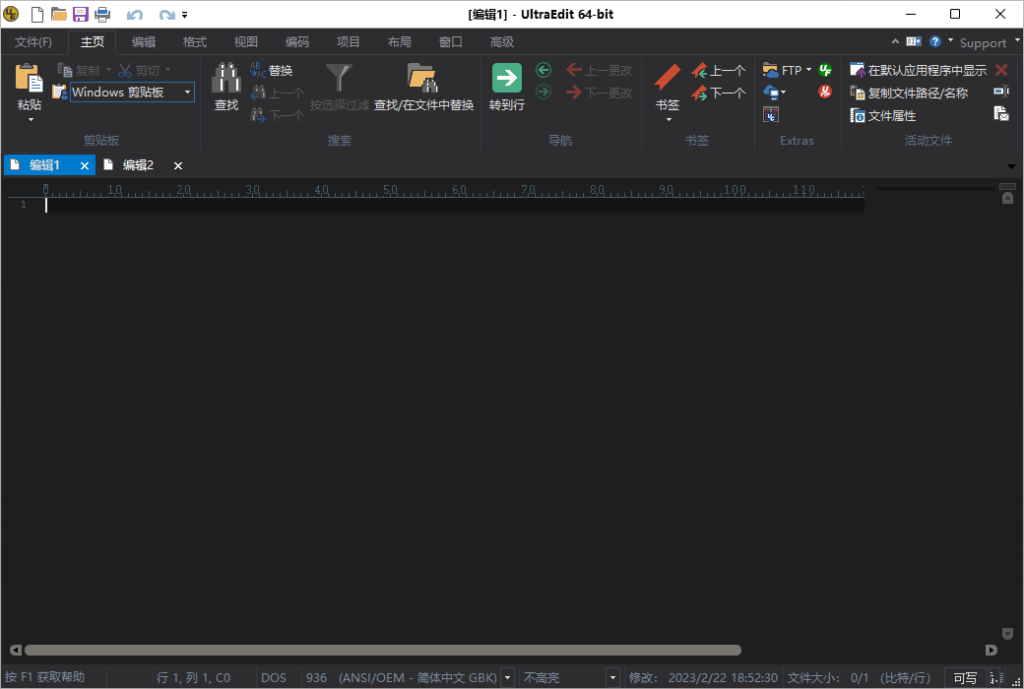Click Replace (替换) in the search group
This screenshot has width=1024, height=689.
point(271,70)
